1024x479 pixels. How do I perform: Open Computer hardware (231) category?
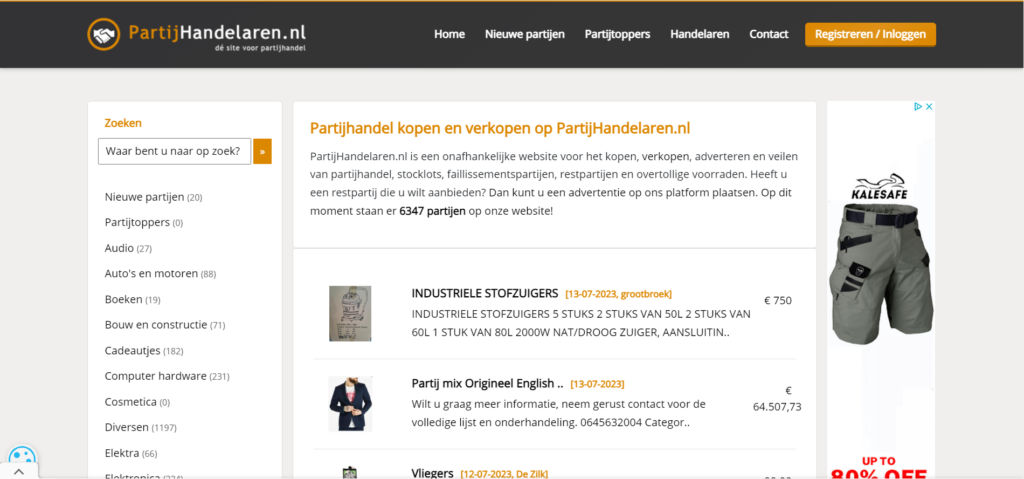click(x=167, y=376)
